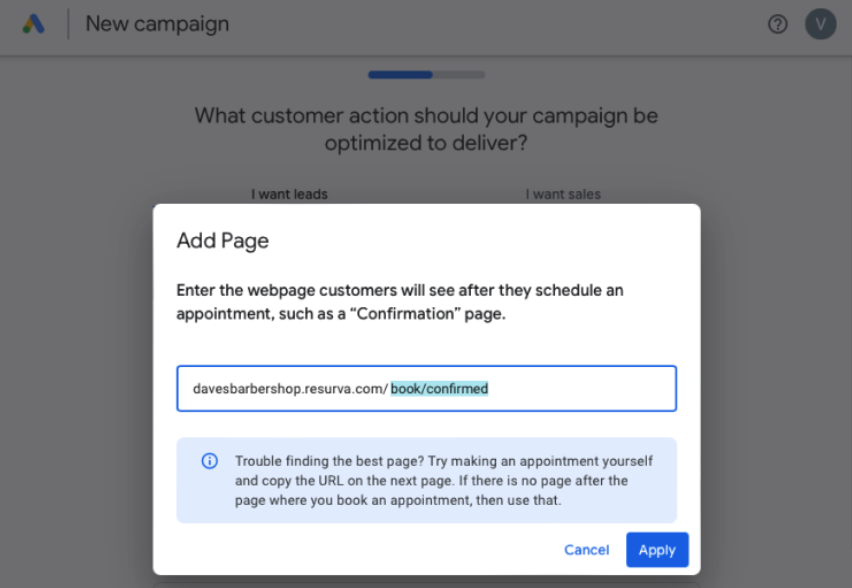This screenshot has width=852, height=588.
Task: Click the highlighted book/confirmed text
Action: coord(439,389)
